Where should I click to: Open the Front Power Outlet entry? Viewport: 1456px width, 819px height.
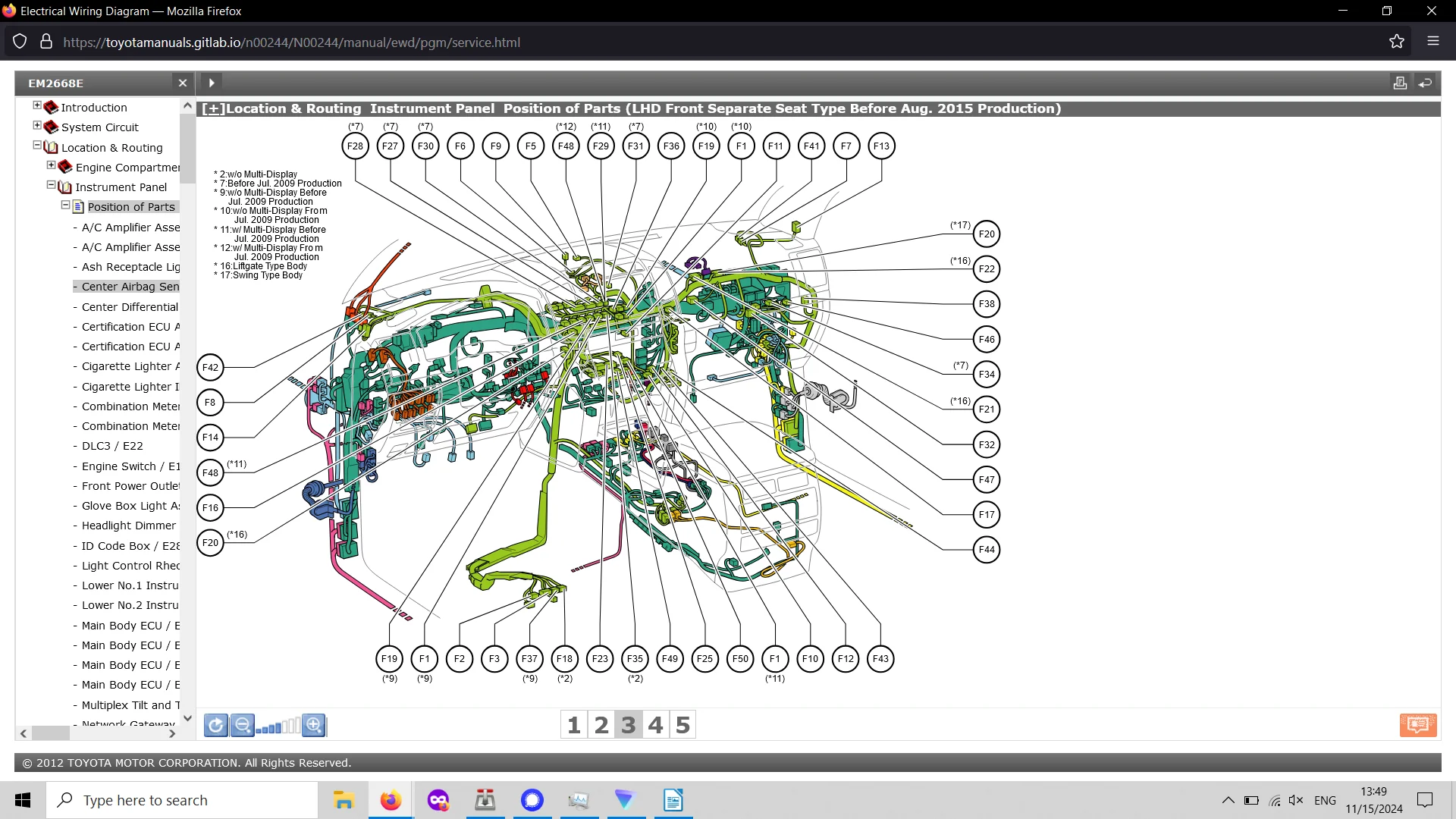[x=130, y=486]
